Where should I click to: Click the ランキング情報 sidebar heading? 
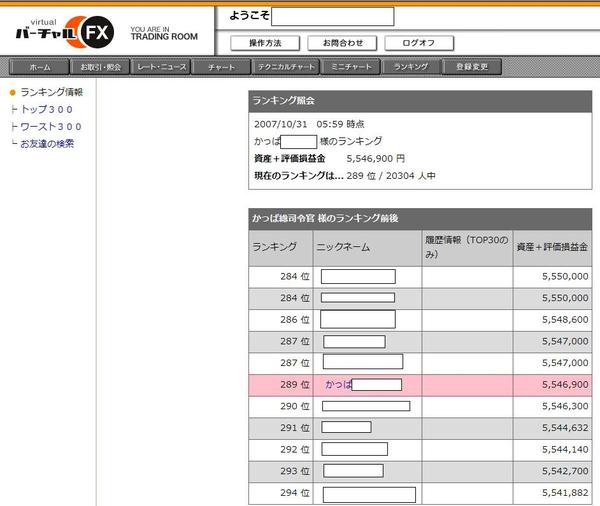[51, 92]
